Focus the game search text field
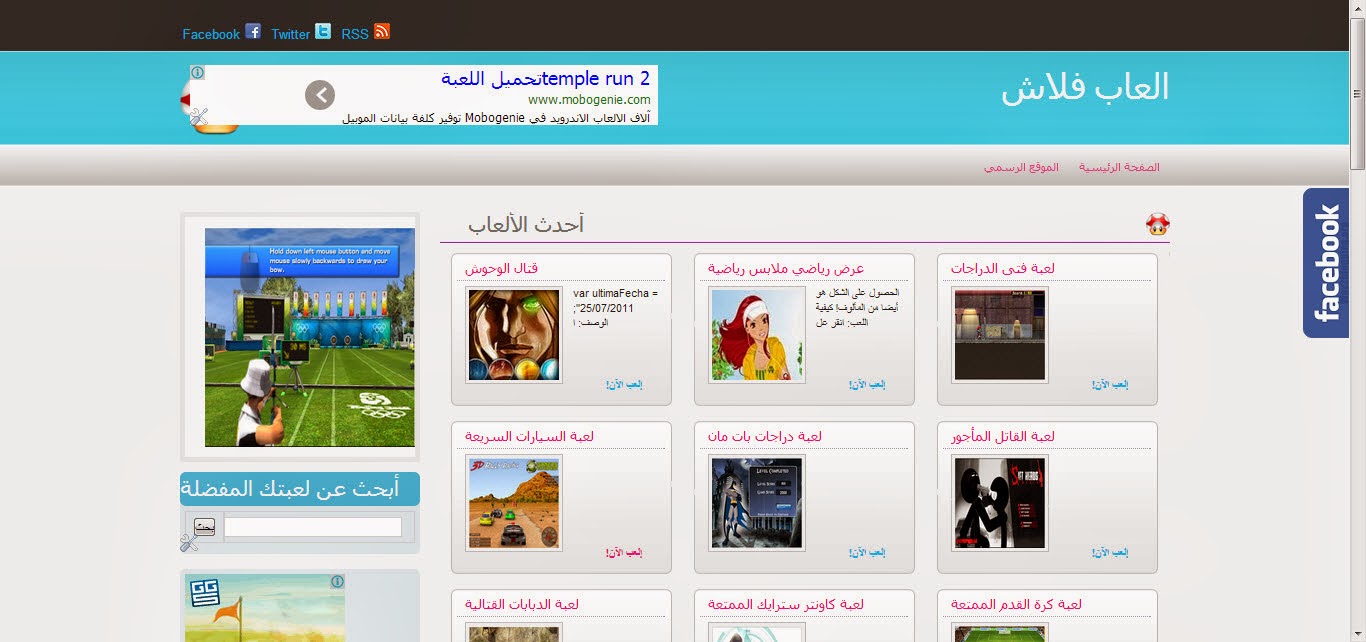The image size is (1366, 642). point(313,527)
